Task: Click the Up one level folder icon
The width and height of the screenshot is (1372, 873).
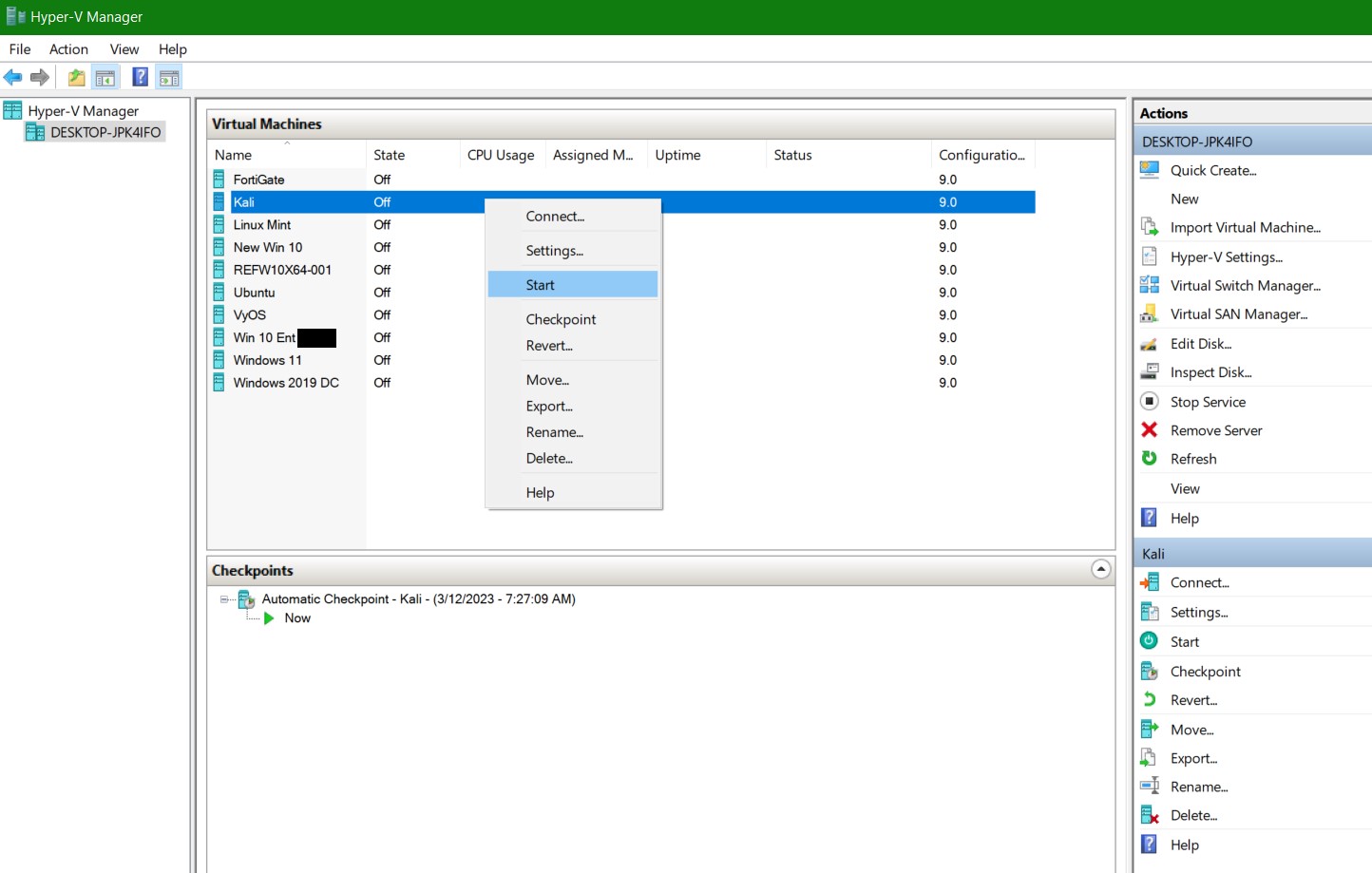Action: pyautogui.click(x=77, y=78)
